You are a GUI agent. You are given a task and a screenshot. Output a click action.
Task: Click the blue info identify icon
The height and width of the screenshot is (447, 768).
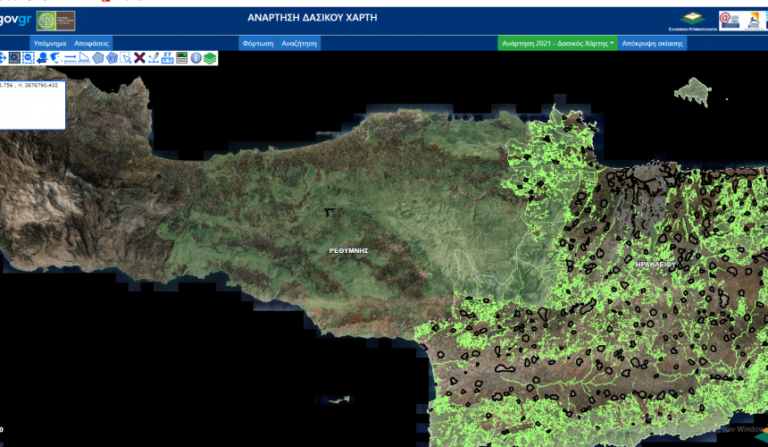196,58
